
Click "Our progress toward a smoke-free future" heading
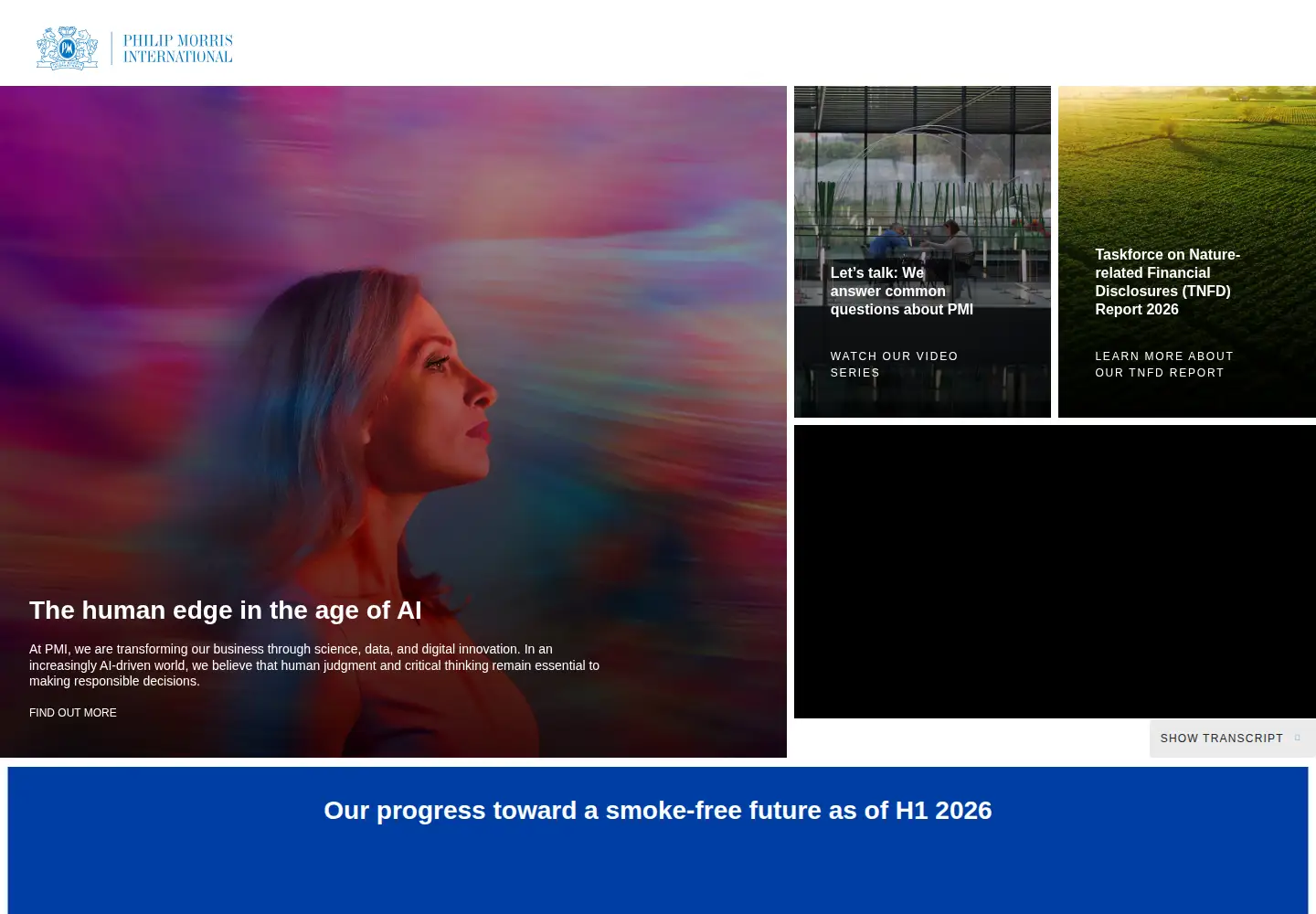pyautogui.click(x=658, y=811)
